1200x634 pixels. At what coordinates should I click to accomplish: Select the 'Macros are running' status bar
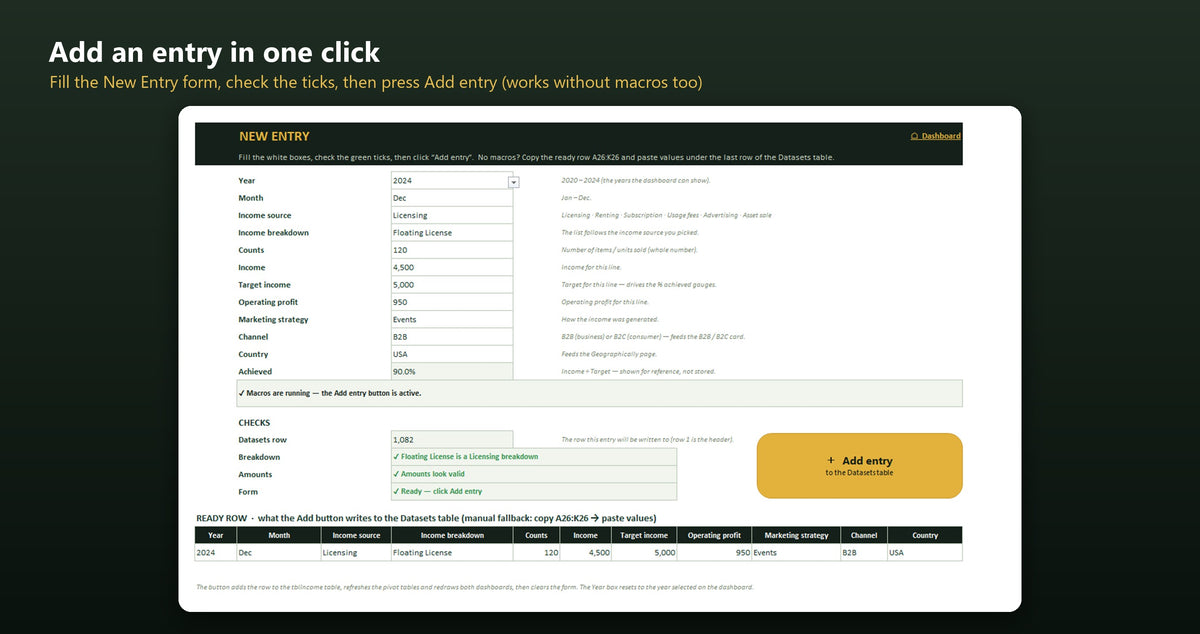click(599, 393)
